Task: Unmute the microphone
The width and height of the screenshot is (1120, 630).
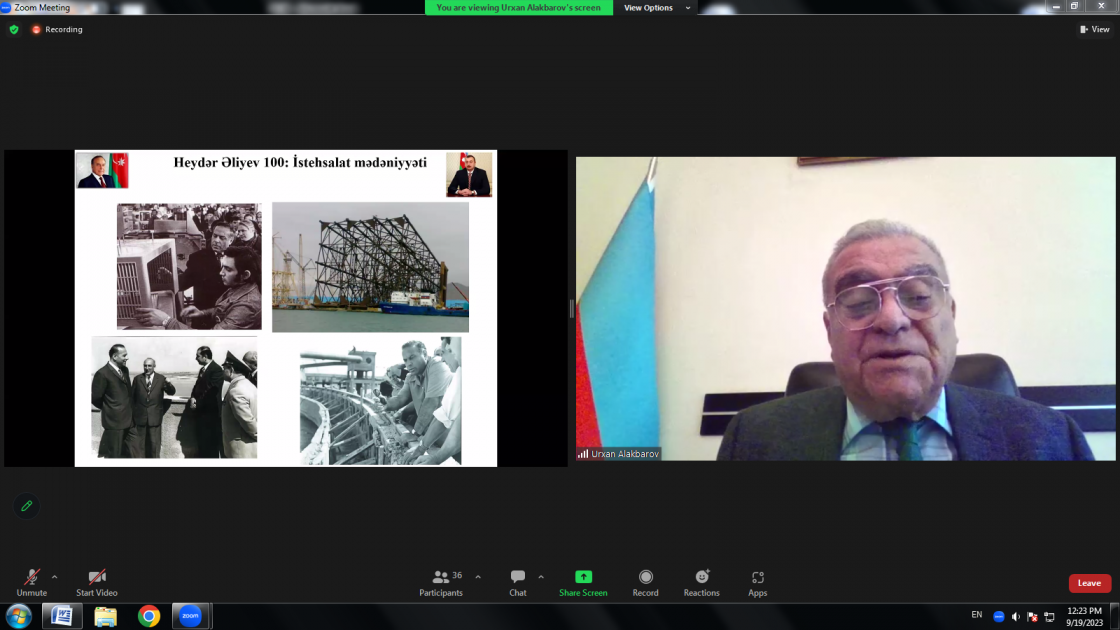Action: click(32, 582)
